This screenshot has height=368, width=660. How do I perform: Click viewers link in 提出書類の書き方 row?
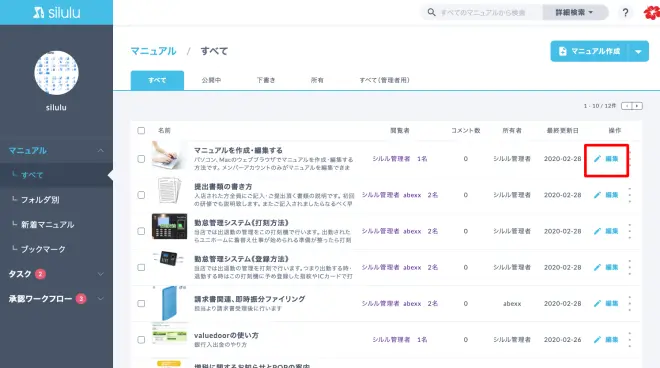(x=400, y=195)
